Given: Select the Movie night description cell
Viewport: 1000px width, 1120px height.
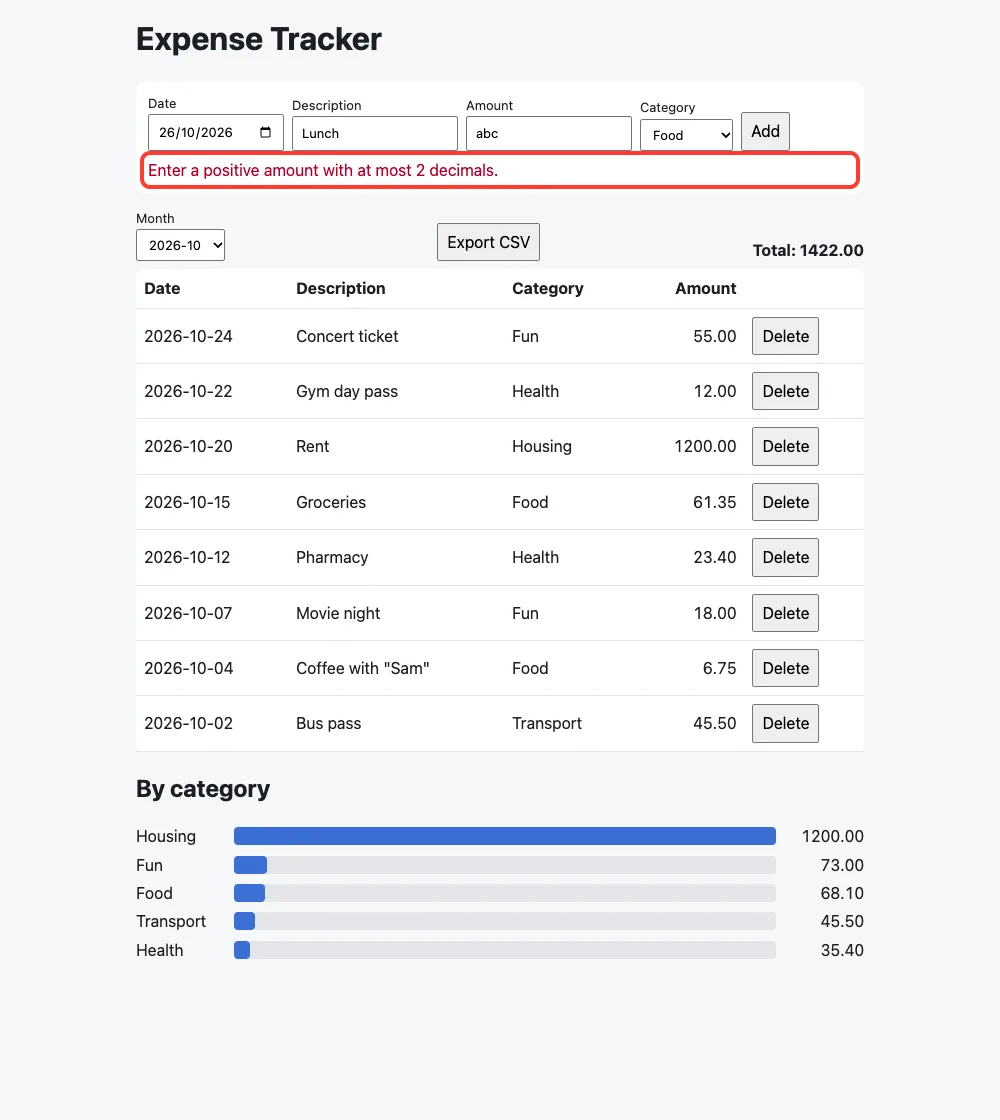Looking at the screenshot, I should (338, 613).
